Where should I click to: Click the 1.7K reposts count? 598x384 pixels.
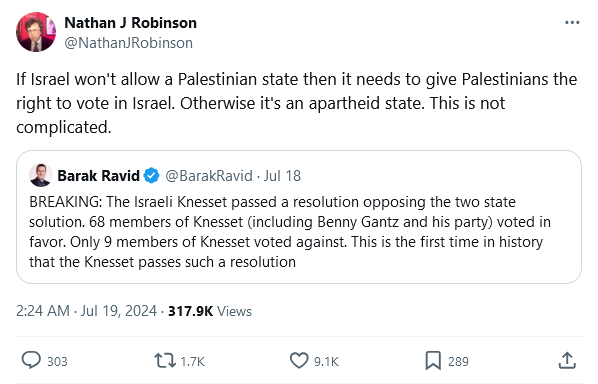coord(192,361)
